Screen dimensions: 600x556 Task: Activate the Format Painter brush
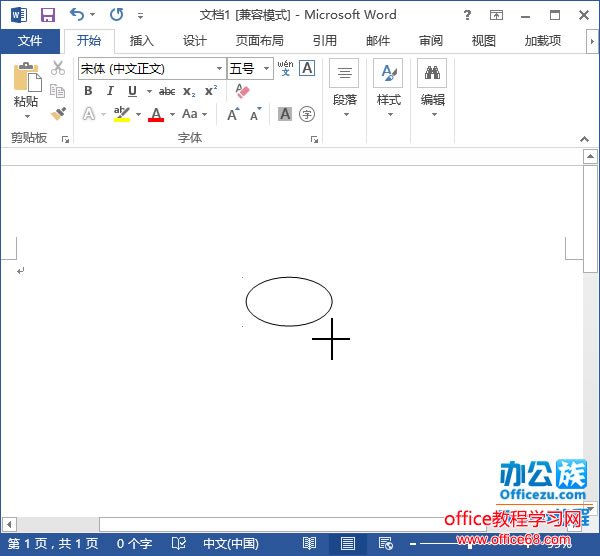[x=58, y=113]
